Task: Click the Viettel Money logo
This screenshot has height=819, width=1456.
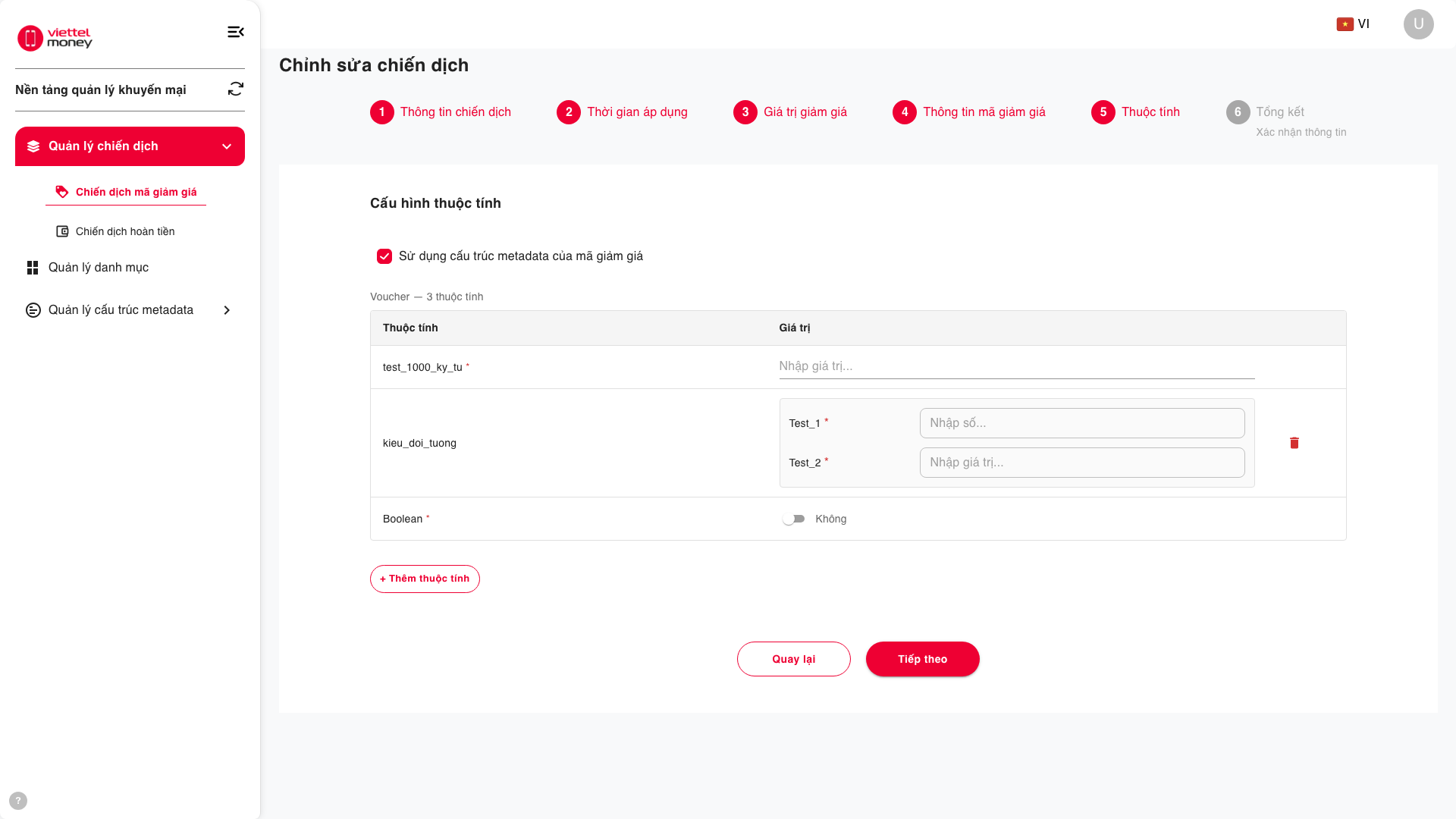Action: [x=55, y=37]
